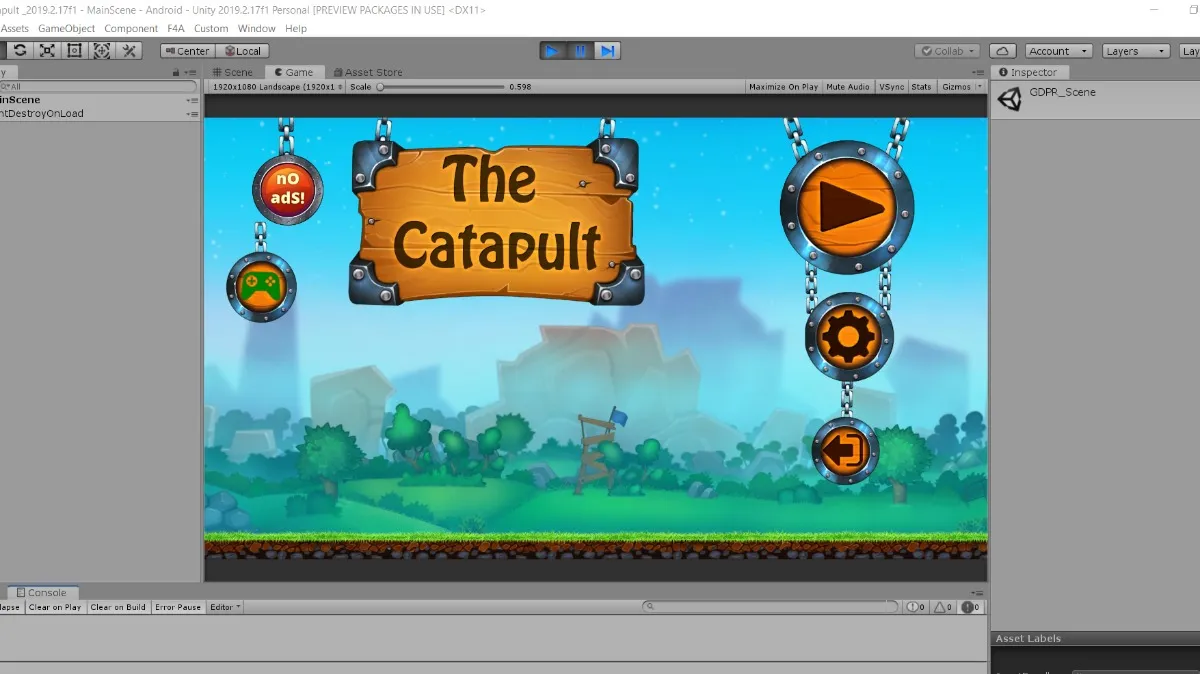The image size is (1200, 674).
Task: Step one frame forward in the editor
Action: point(608,51)
